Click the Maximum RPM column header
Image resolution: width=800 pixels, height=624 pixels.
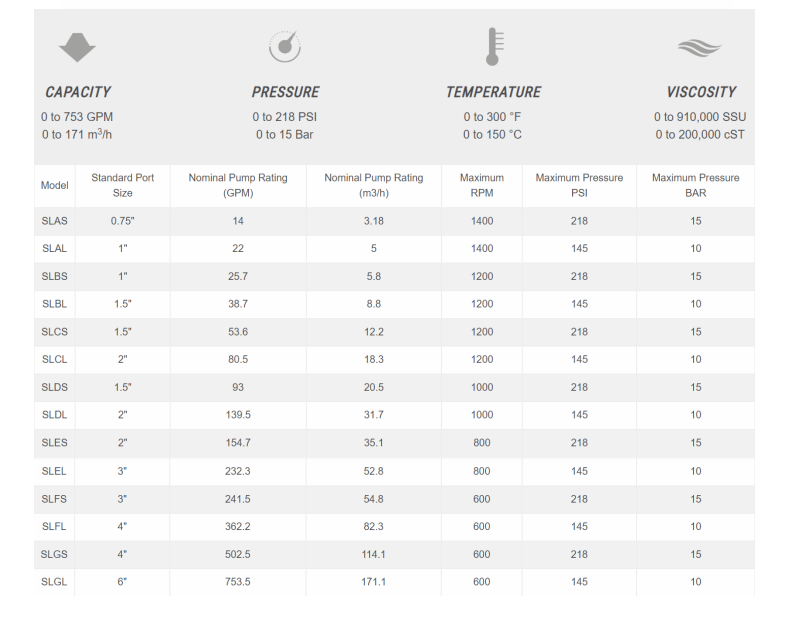[481, 185]
